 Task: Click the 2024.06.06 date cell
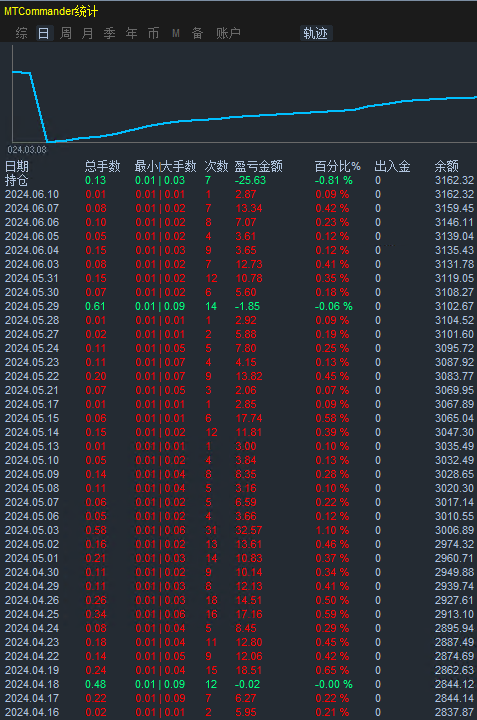(x=32, y=222)
